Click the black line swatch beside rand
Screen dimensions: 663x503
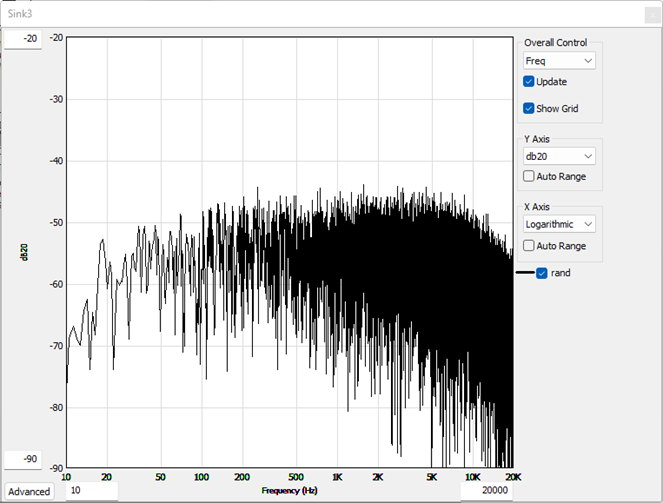[x=524, y=273]
